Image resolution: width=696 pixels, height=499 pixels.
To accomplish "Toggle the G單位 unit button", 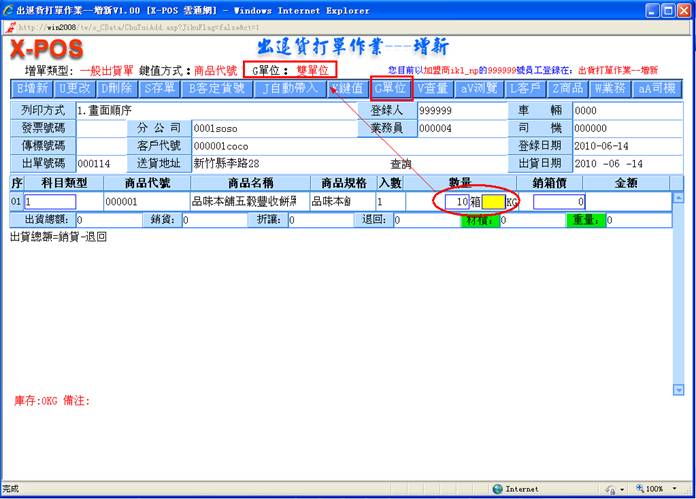I will pyautogui.click(x=391, y=88).
